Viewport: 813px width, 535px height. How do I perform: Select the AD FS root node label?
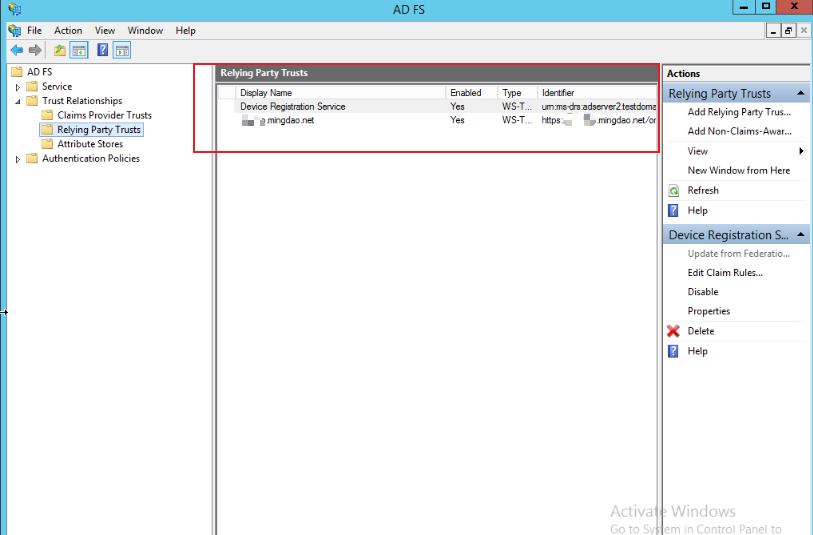pyautogui.click(x=39, y=72)
